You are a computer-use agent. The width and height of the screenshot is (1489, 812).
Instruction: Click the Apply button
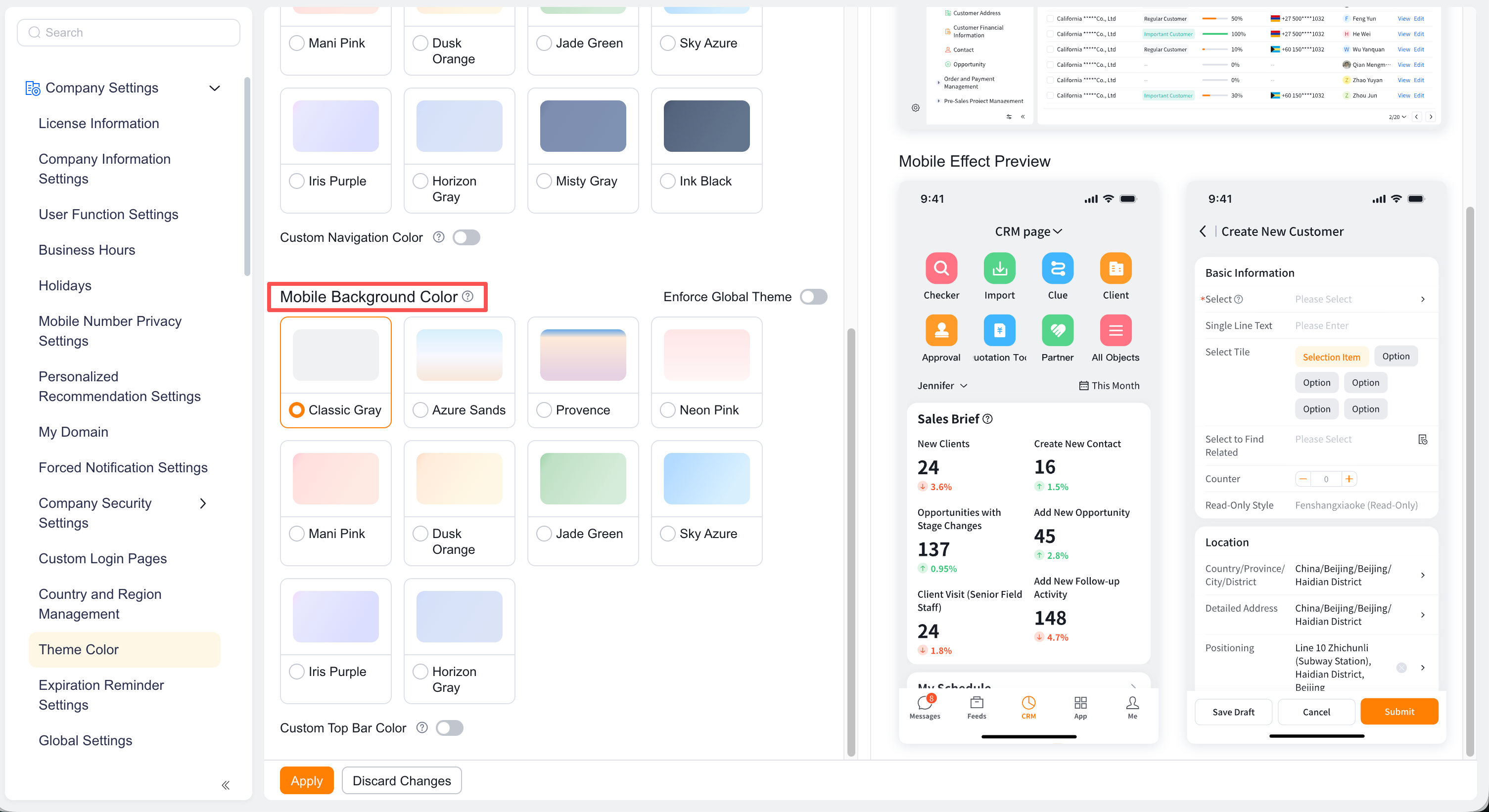click(306, 780)
